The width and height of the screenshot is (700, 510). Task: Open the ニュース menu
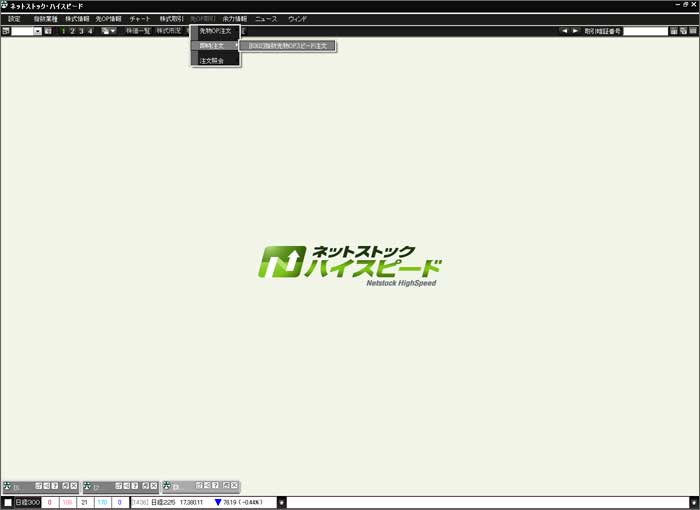coord(266,19)
